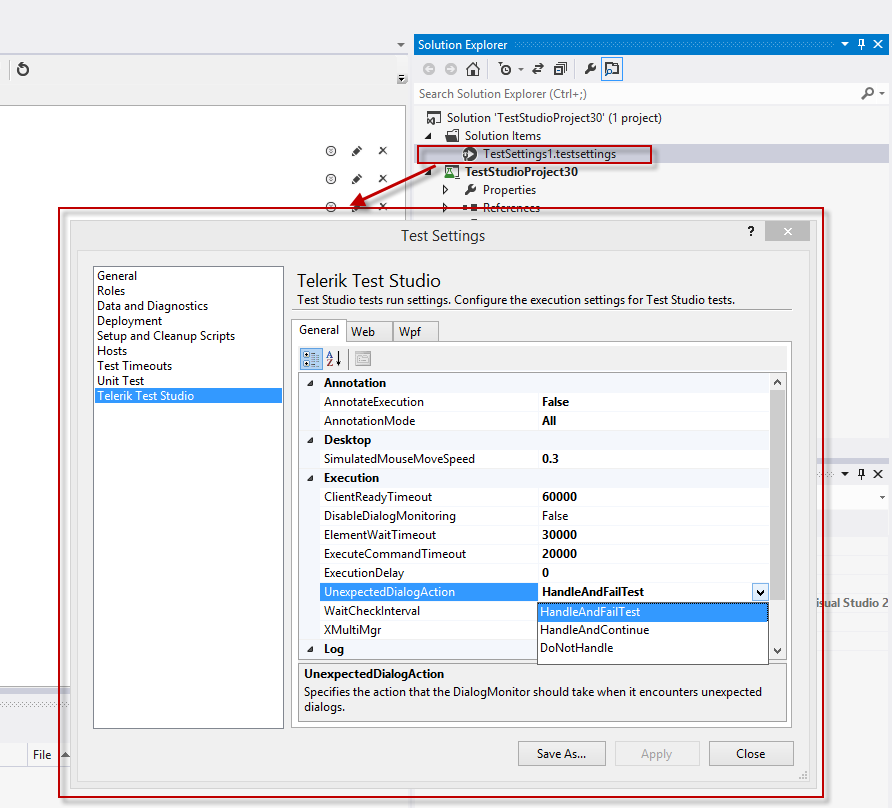Screen dimensions: 892x808
Task: Collapse the Solution Items folder
Action: point(429,136)
